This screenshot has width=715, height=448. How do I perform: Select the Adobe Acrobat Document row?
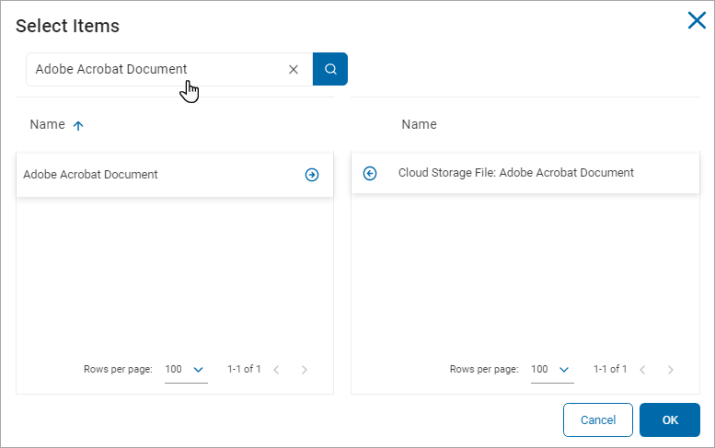click(x=150, y=175)
